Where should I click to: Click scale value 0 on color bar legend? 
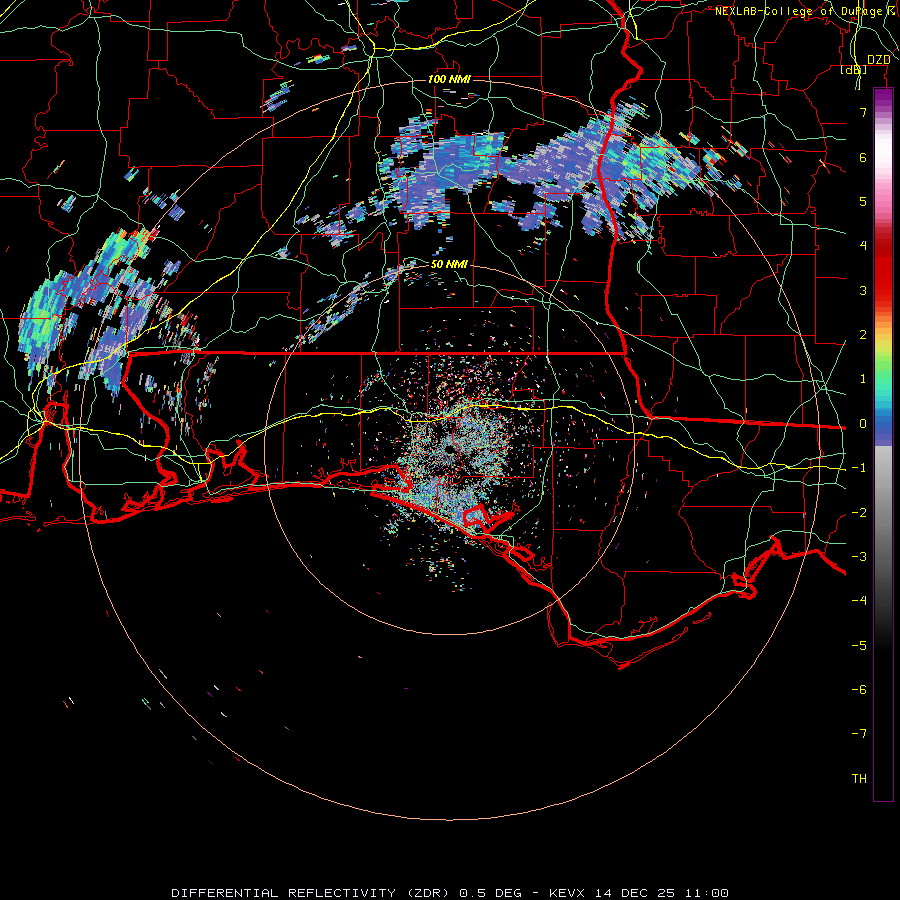[x=862, y=424]
